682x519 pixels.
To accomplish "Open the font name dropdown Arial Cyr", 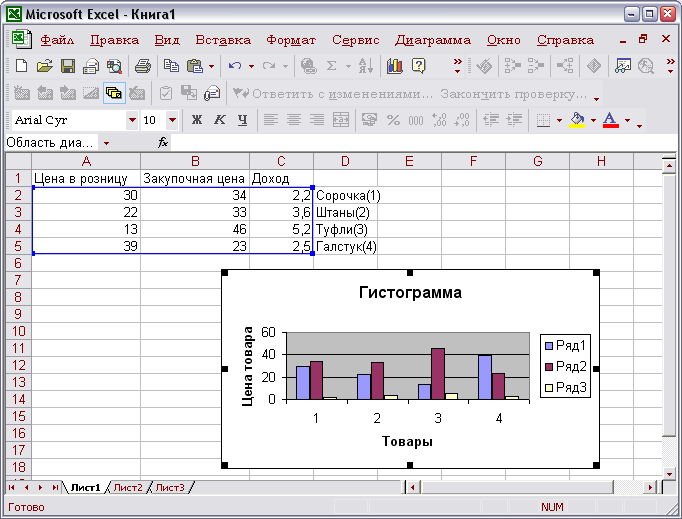I will (x=132, y=120).
